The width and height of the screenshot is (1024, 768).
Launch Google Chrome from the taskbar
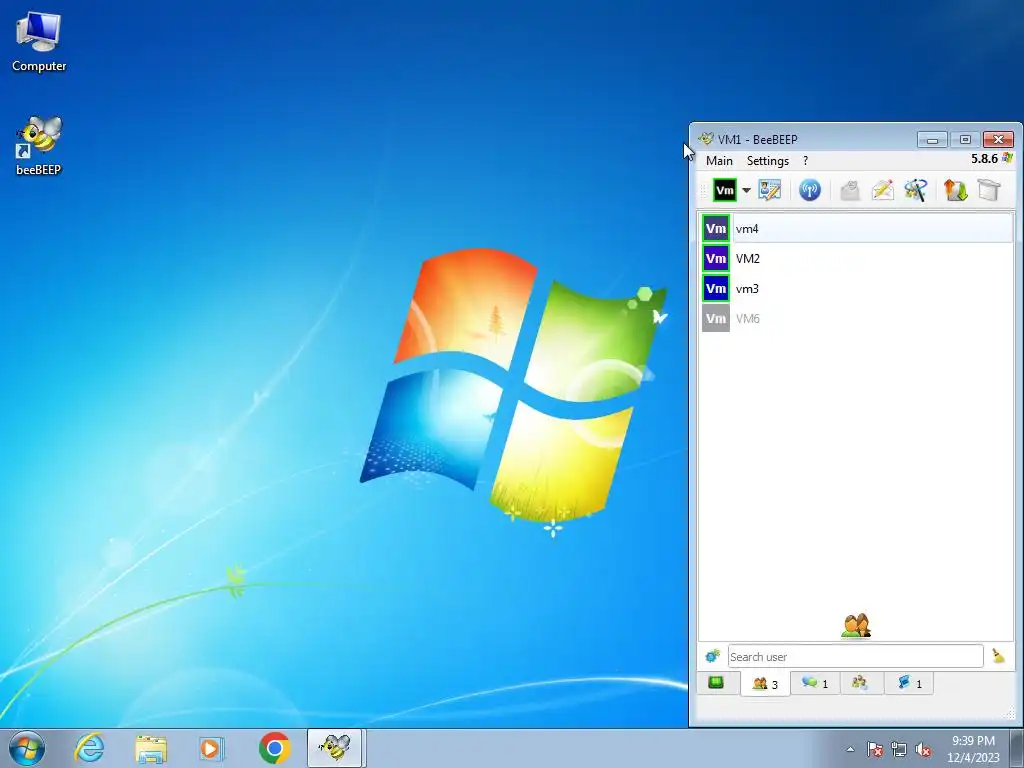(274, 748)
